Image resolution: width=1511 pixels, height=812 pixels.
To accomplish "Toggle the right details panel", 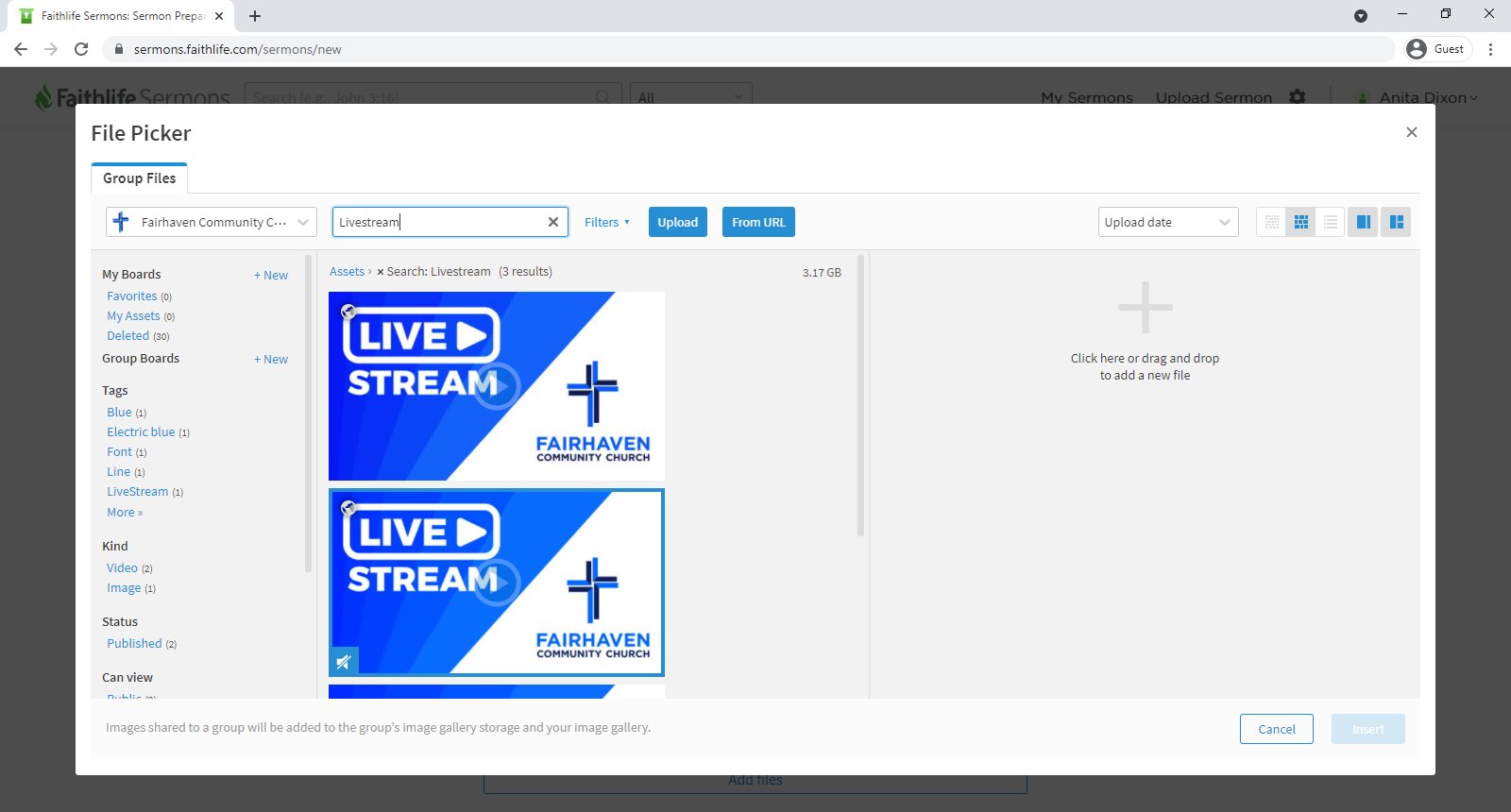I will (x=1396, y=222).
